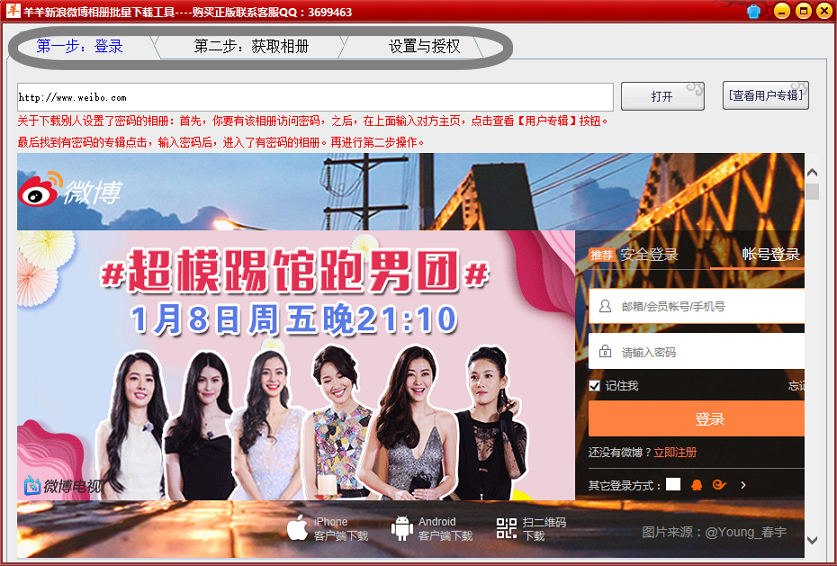The height and width of the screenshot is (566, 837).
Task: Select the 安全登录 login tab
Action: tap(648, 255)
